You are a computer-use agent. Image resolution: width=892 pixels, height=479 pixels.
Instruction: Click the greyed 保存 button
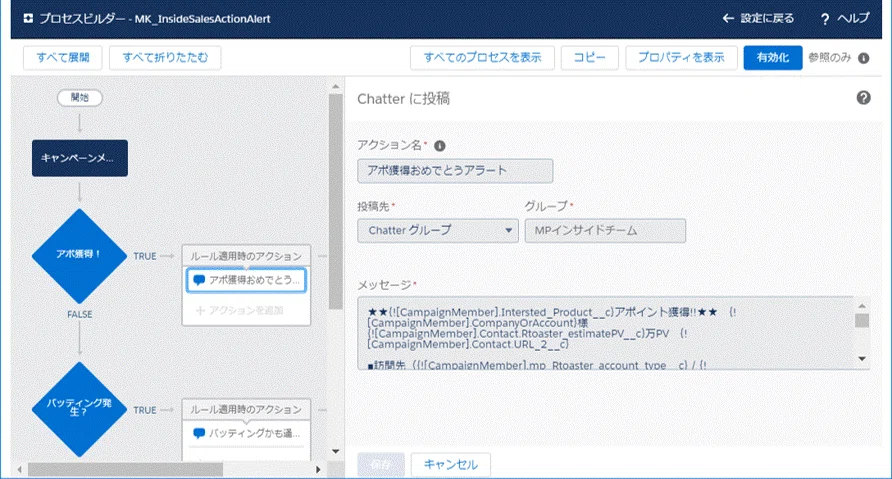click(x=381, y=465)
